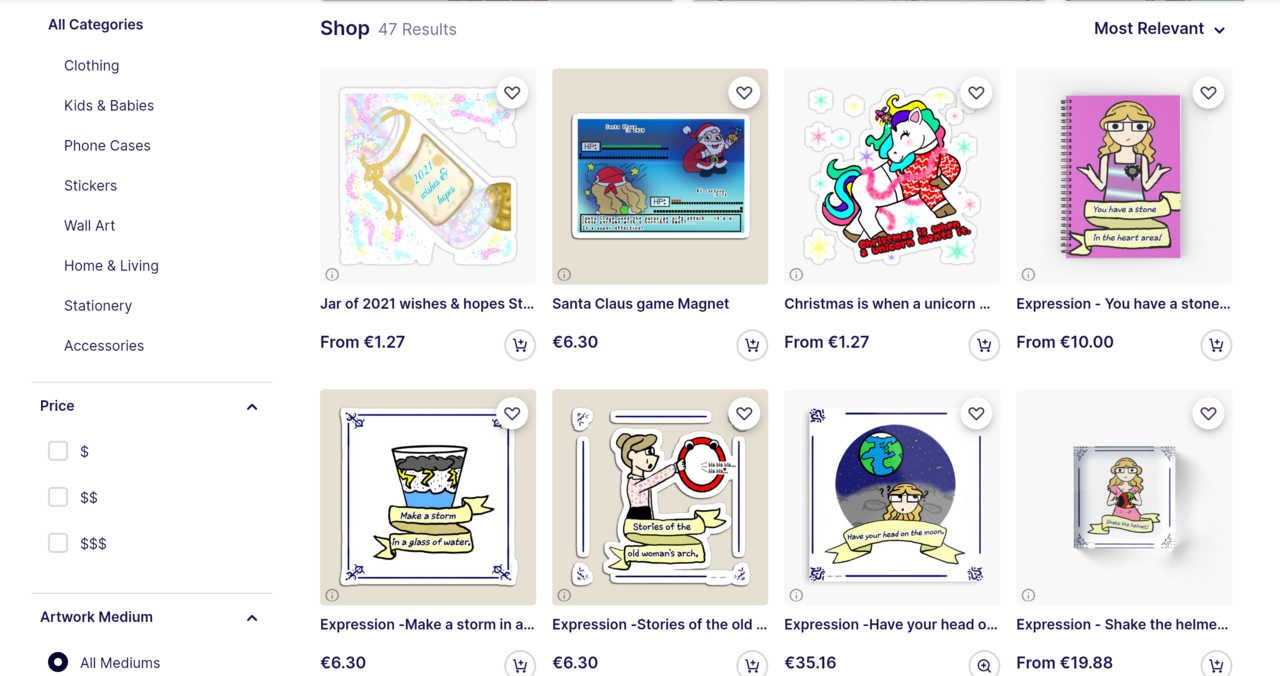
Task: Show info for Santa Claus game Magnet
Action: (564, 274)
